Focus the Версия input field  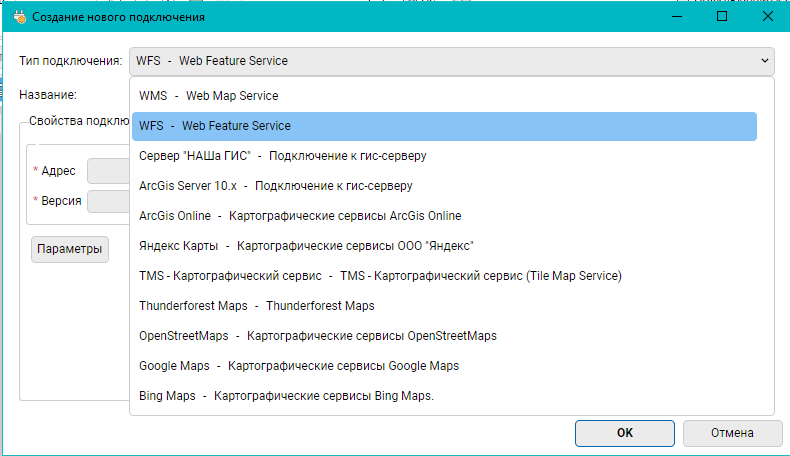point(108,201)
